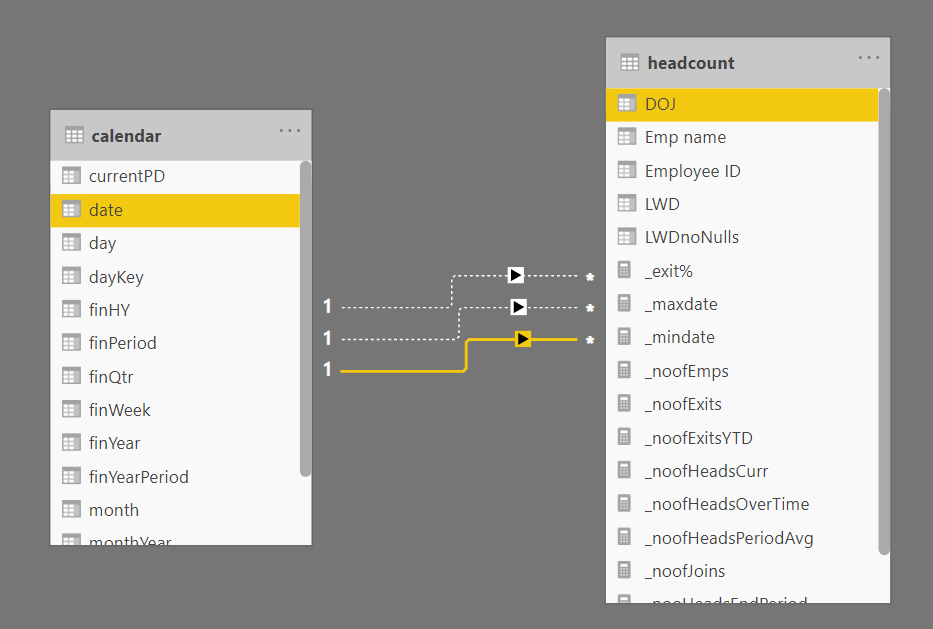Click the column icon beside Emp name

coord(627,137)
